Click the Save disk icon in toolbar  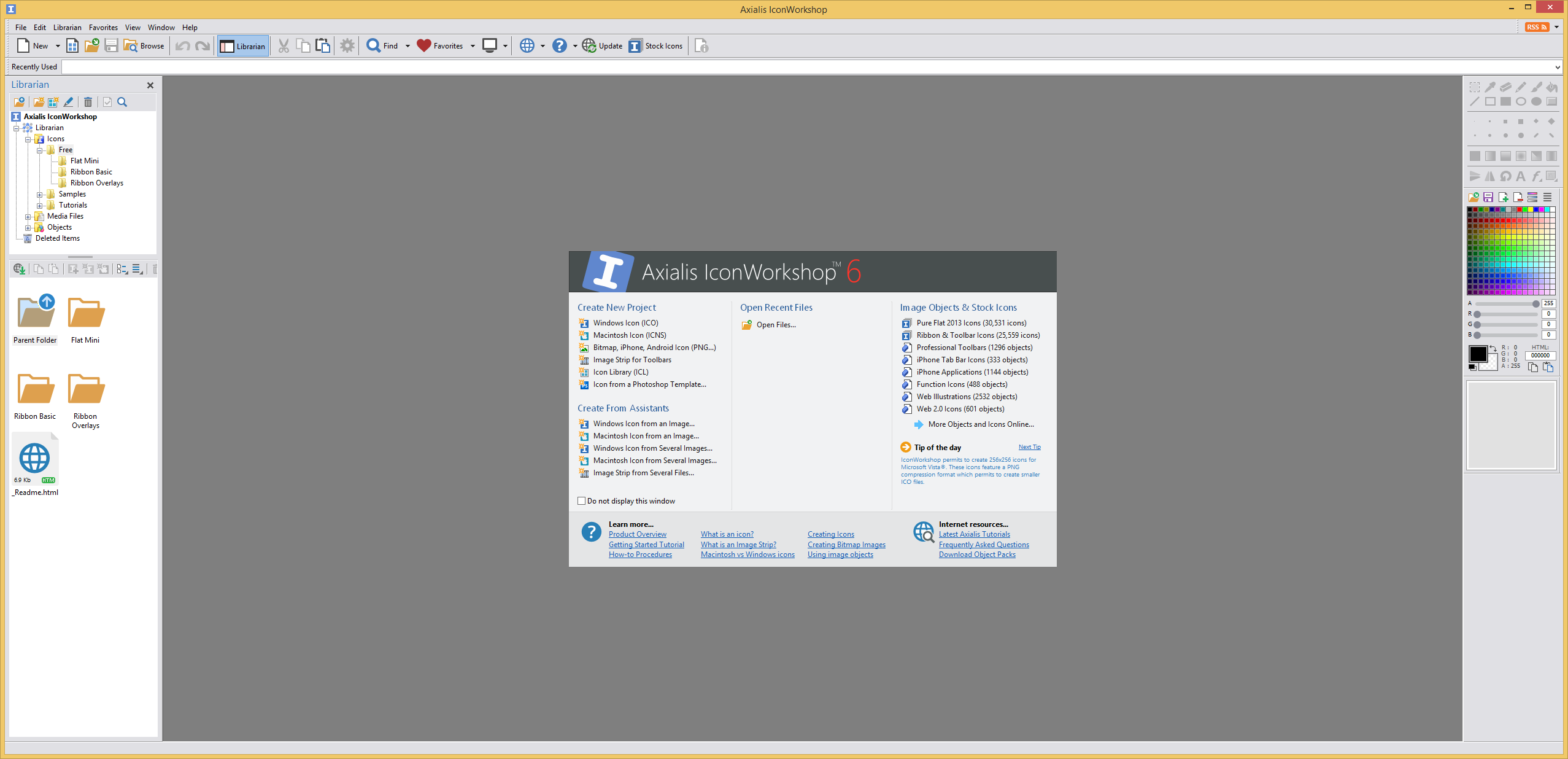pyautogui.click(x=111, y=45)
